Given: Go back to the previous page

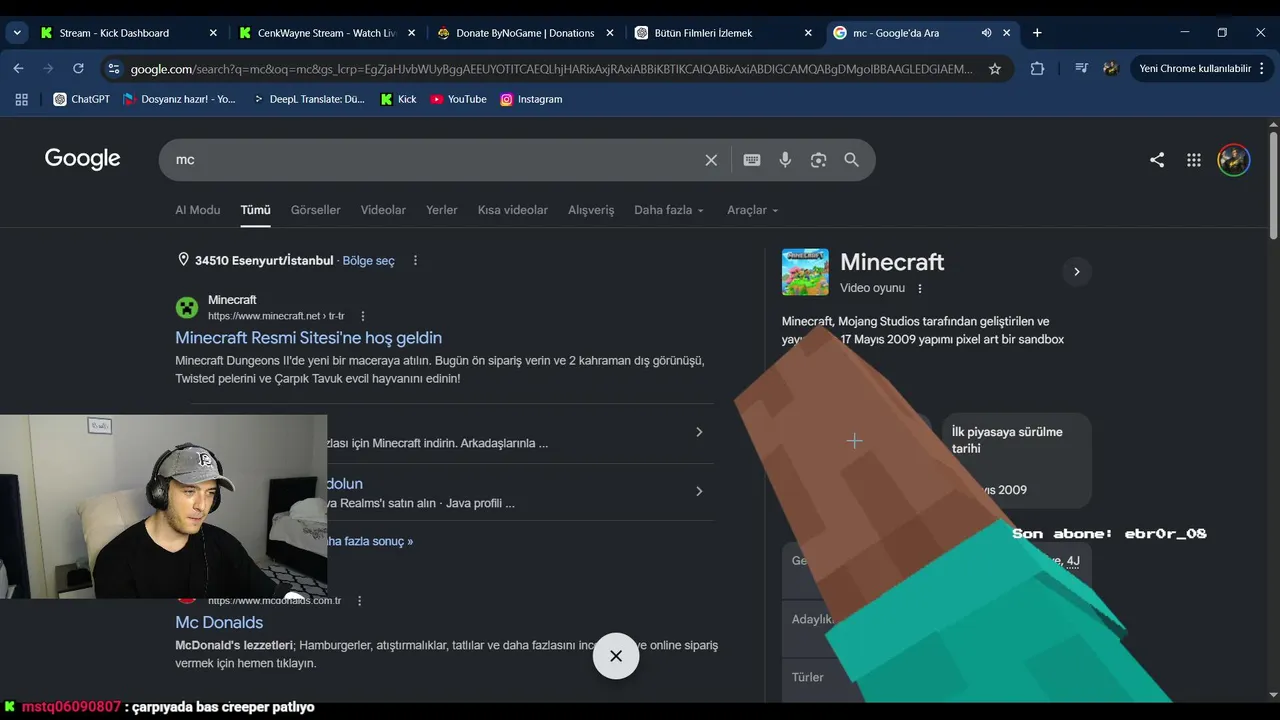Looking at the screenshot, I should pos(18,69).
